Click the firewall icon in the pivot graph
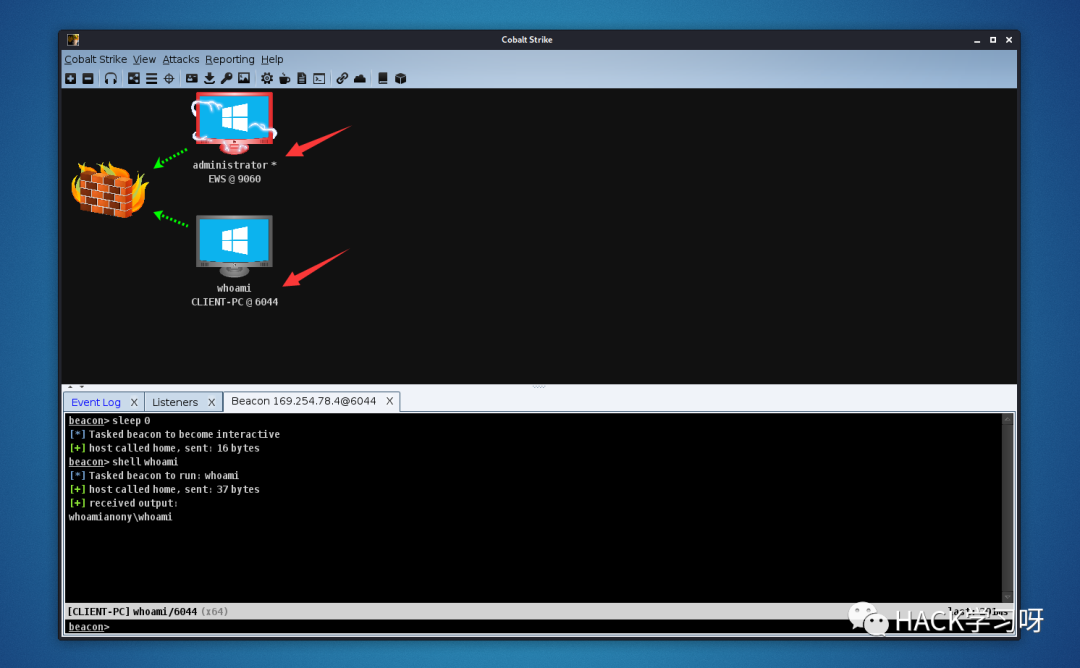1080x668 pixels. tap(110, 189)
